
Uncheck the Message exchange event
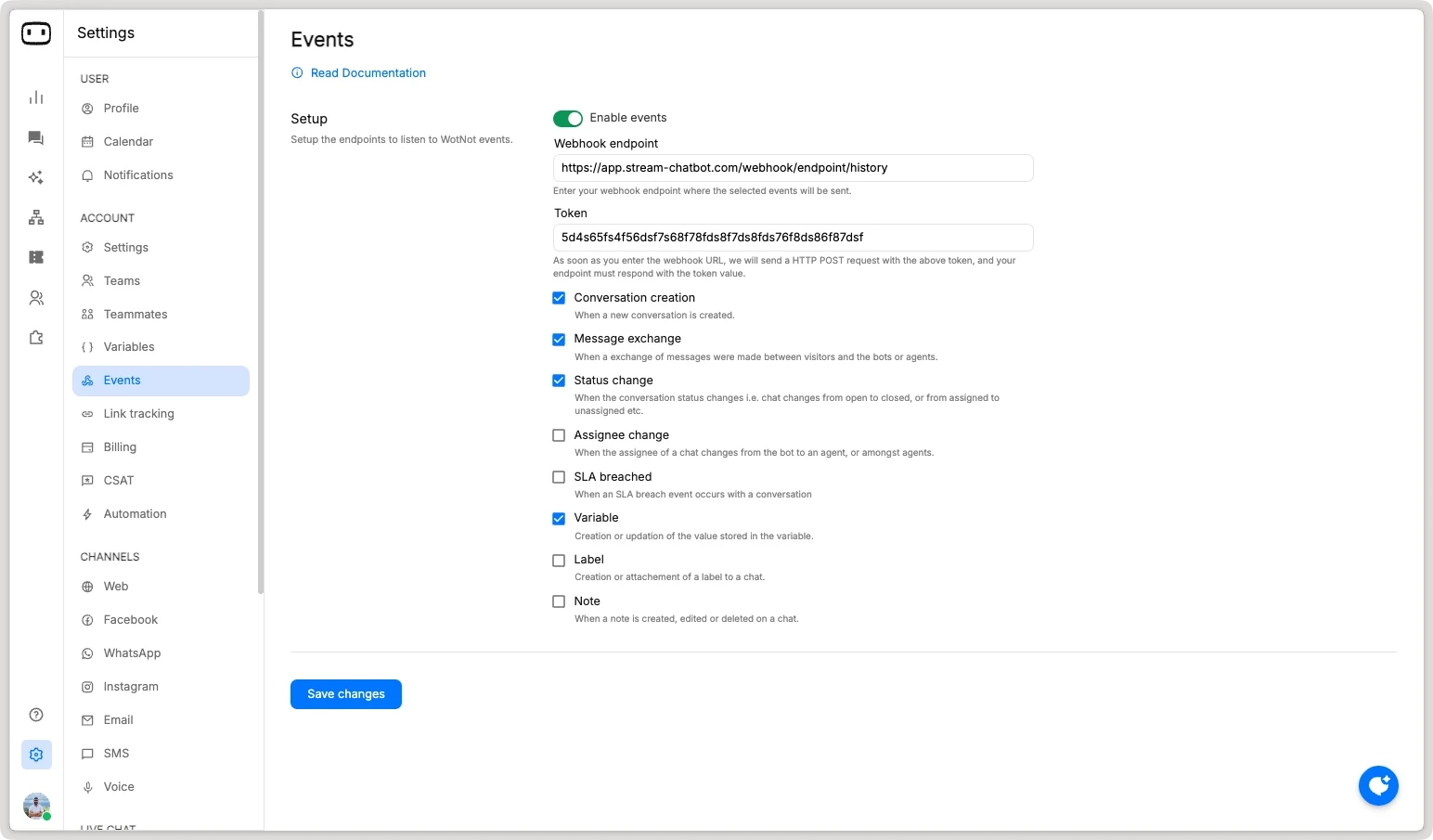(x=559, y=339)
